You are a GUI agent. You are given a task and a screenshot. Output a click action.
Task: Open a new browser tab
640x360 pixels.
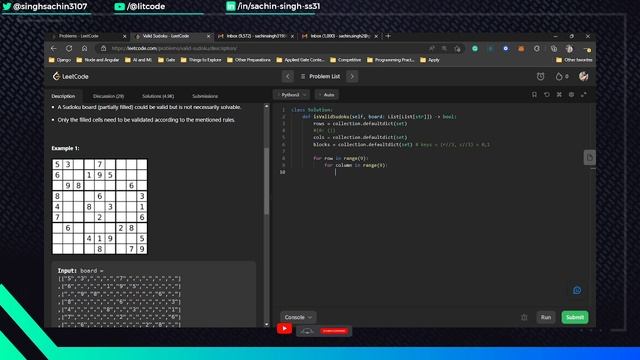click(388, 36)
